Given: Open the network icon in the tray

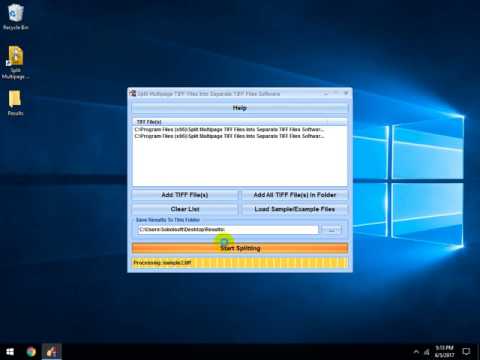Looking at the screenshot, I should (x=427, y=352).
